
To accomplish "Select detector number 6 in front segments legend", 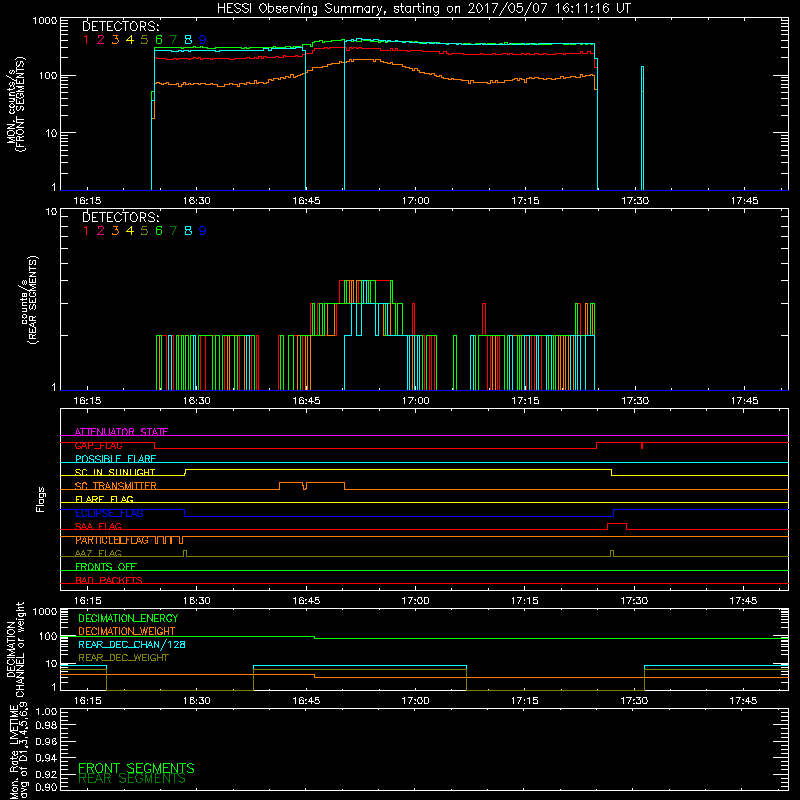I will point(159,40).
